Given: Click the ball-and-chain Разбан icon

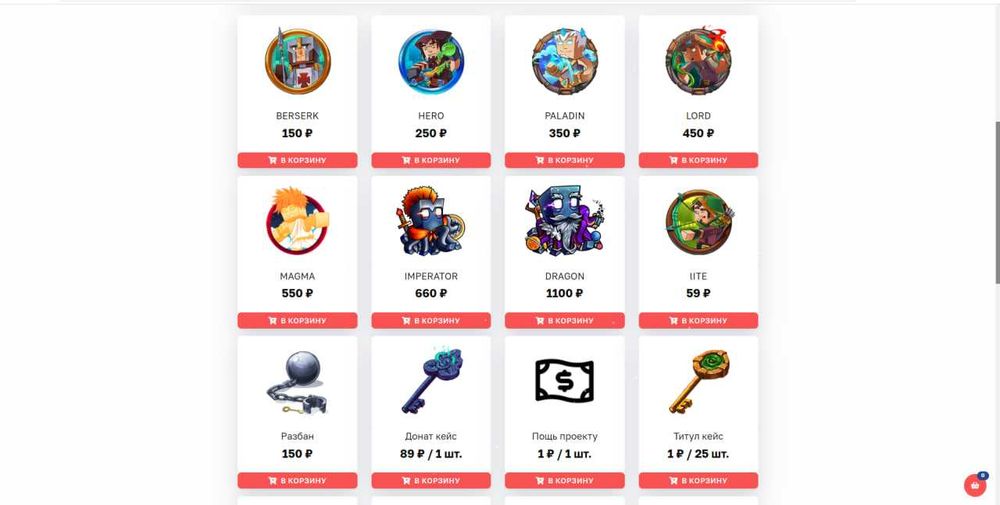Looking at the screenshot, I should [x=297, y=382].
